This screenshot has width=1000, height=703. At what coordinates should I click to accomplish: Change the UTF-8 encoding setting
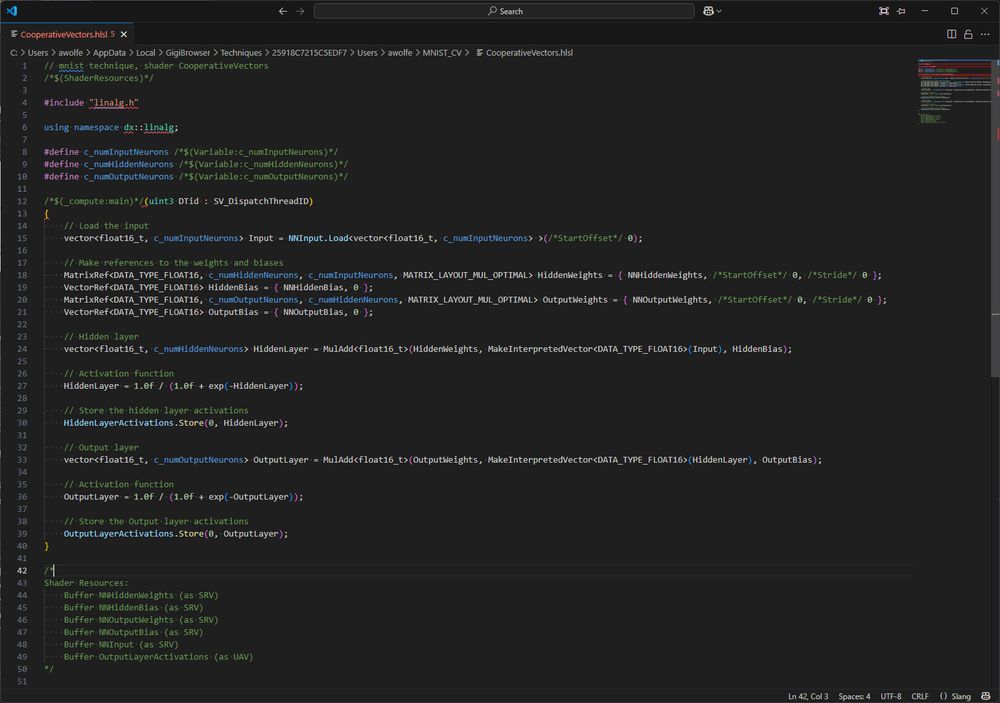[891, 696]
